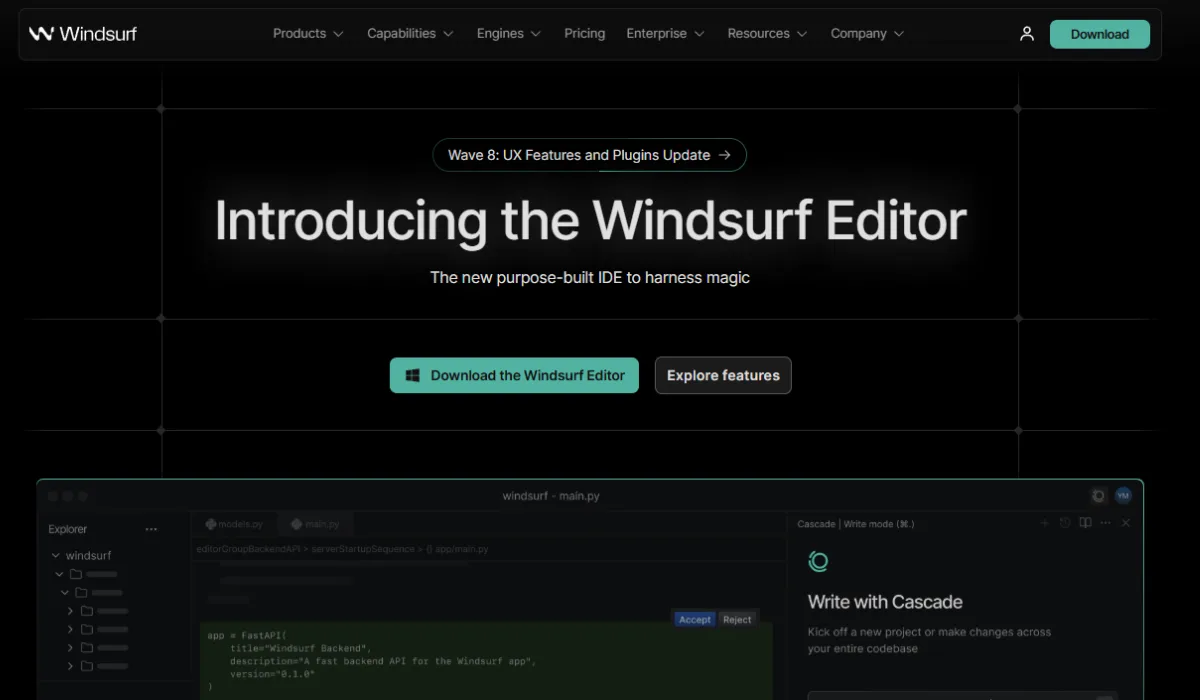
Task: Click the Windsurf logo in the navbar
Action: [83, 34]
